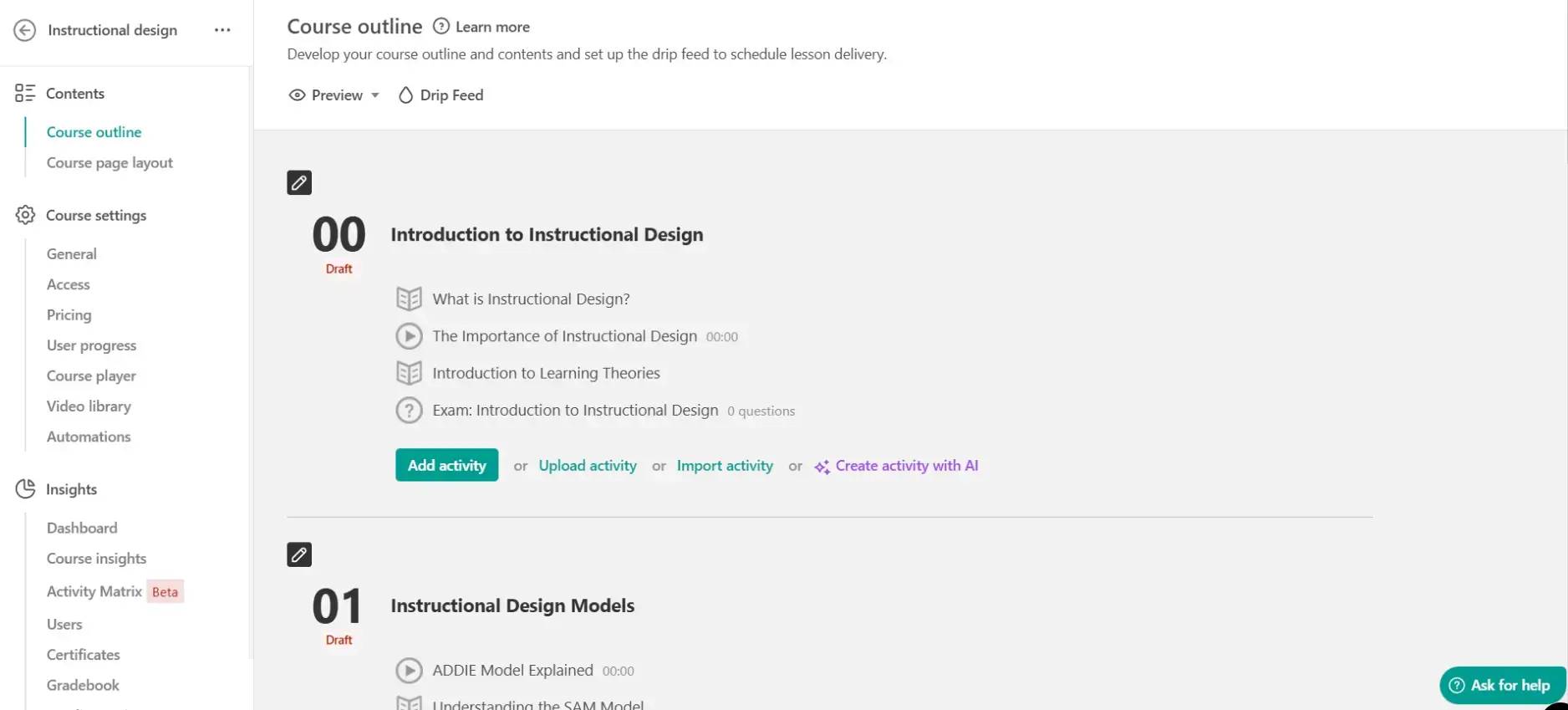
Task: Click the Upload activity link
Action: tap(588, 466)
